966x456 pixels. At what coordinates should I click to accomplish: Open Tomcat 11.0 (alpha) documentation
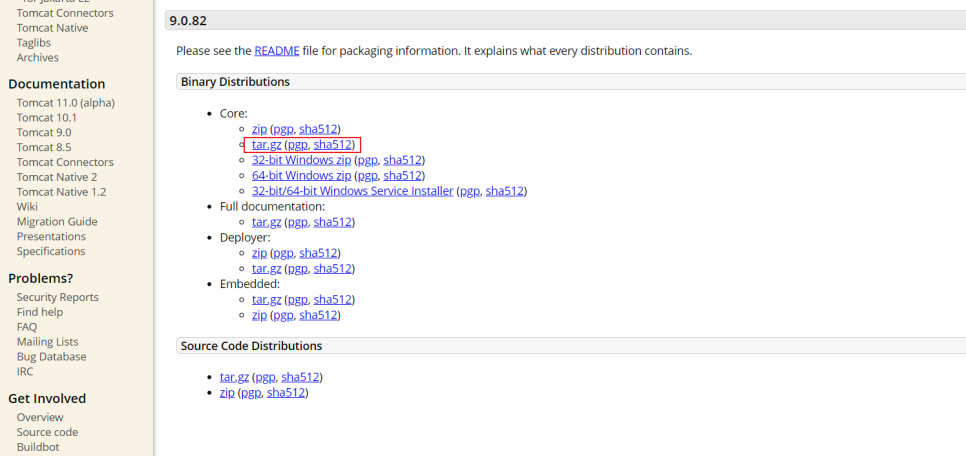[66, 103]
